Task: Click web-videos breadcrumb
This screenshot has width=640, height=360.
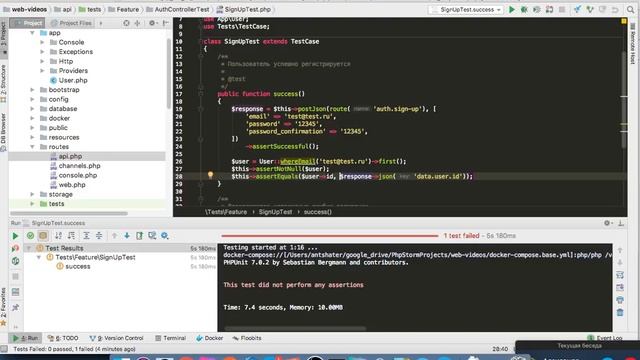Action: 25,9
